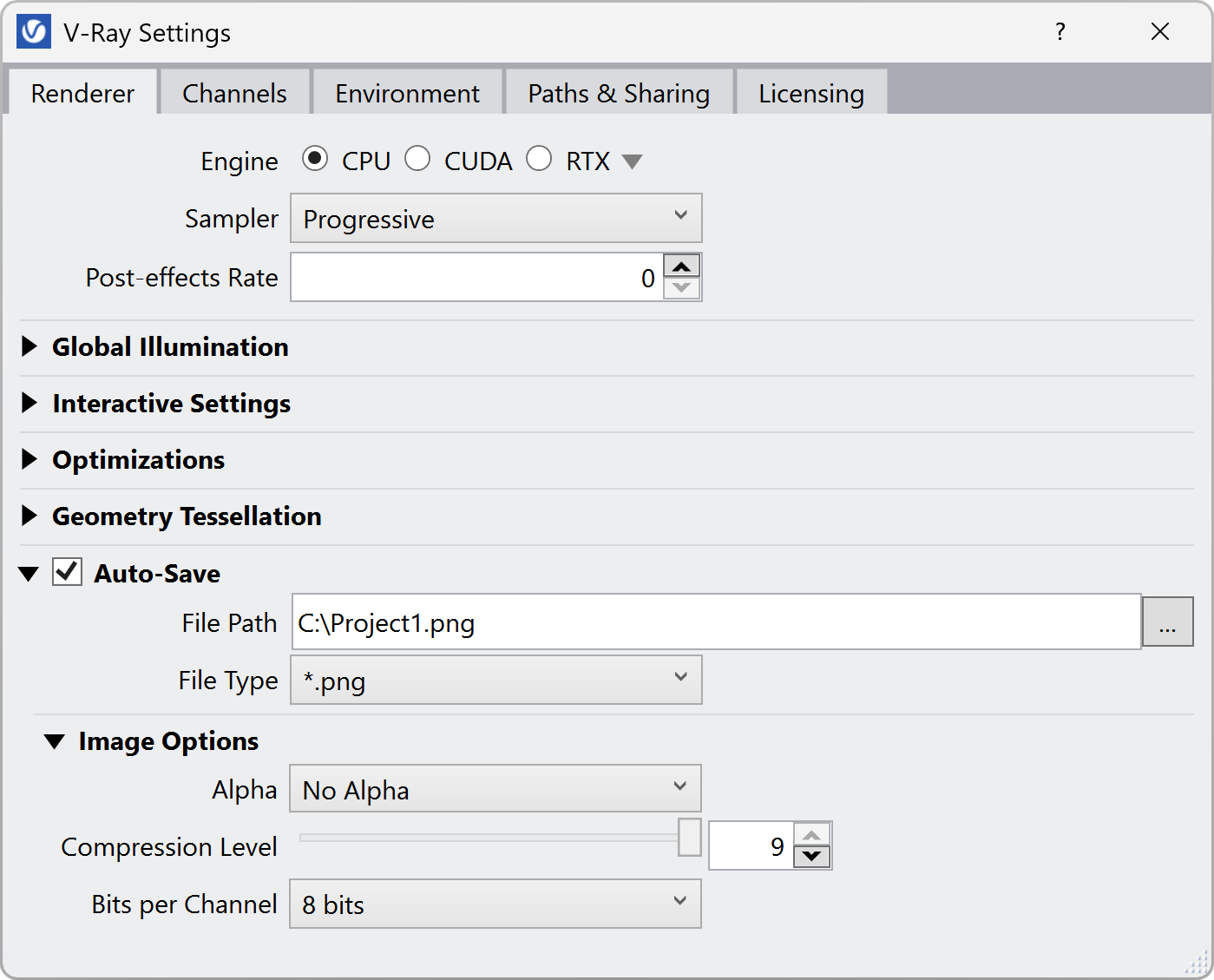
Task: Click the Compression Level value field
Action: point(751,845)
